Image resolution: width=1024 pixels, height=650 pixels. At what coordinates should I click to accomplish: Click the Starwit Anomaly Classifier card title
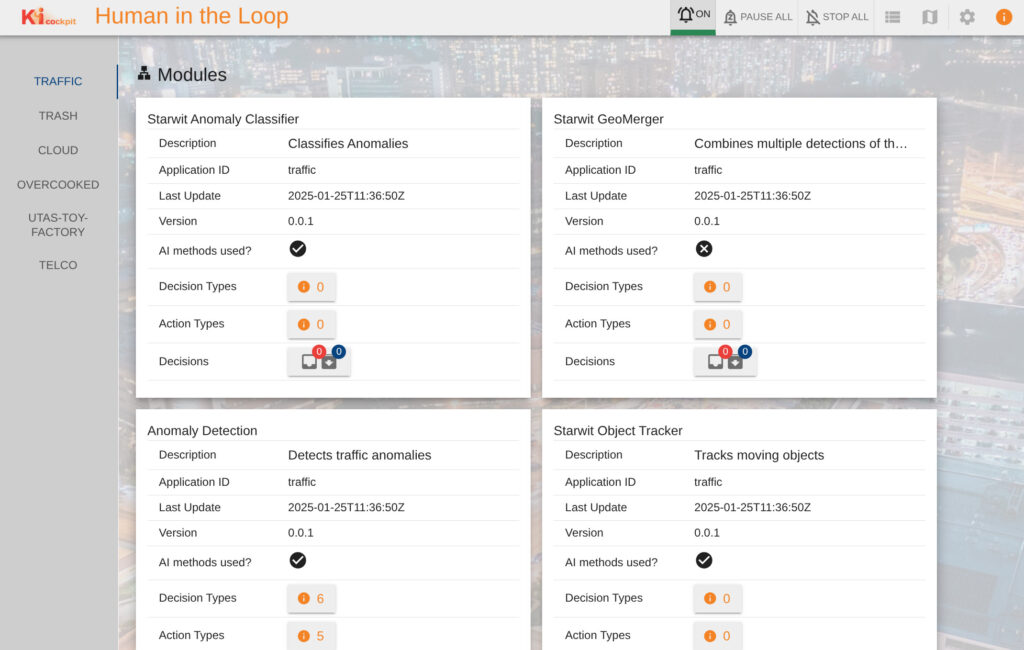[223, 119]
